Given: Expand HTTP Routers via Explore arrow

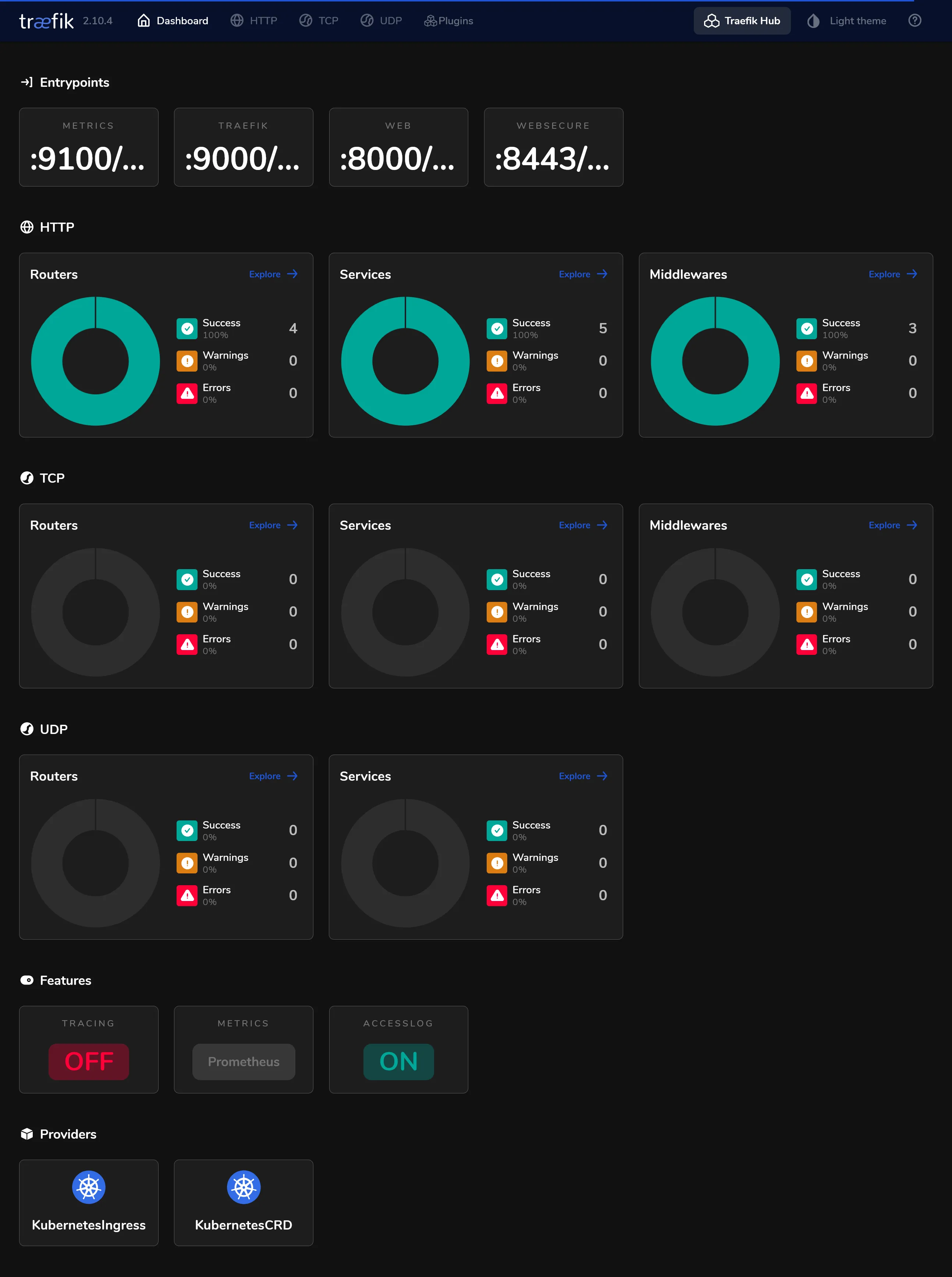Looking at the screenshot, I should tap(273, 274).
